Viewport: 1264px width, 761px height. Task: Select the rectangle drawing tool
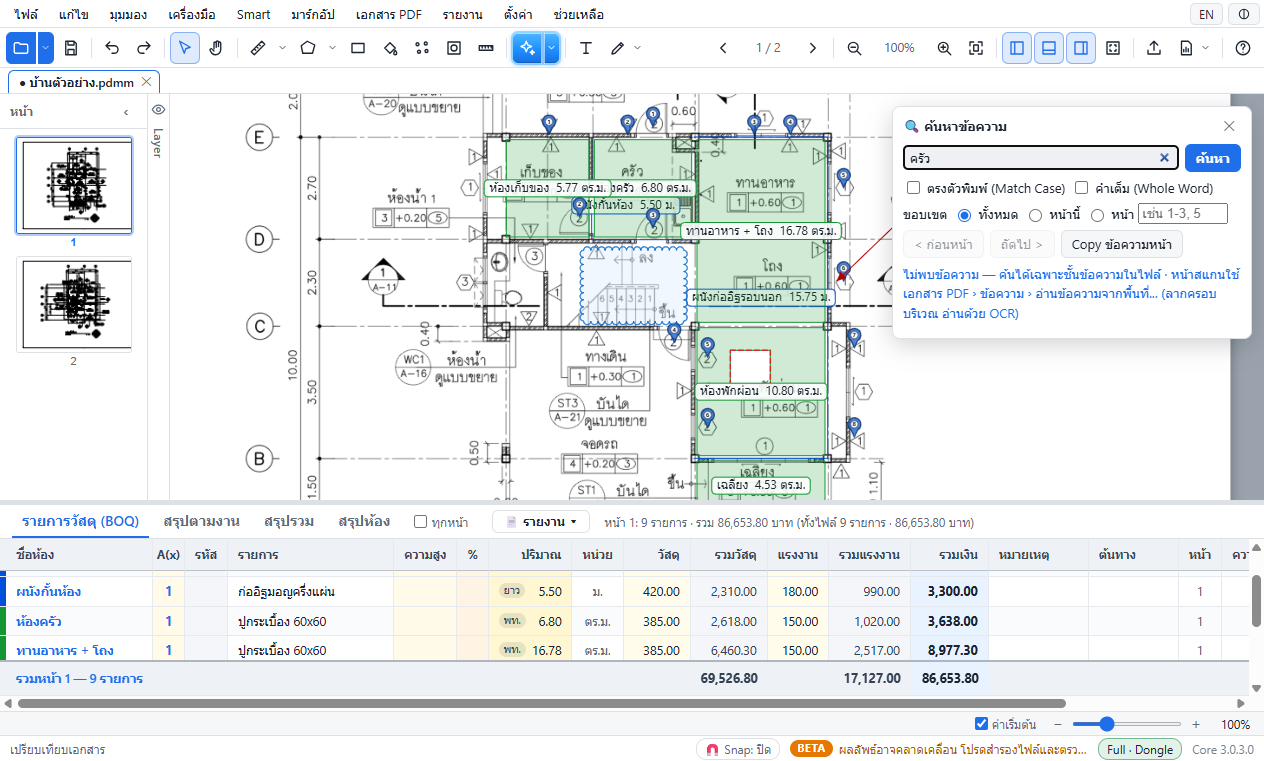[x=358, y=48]
